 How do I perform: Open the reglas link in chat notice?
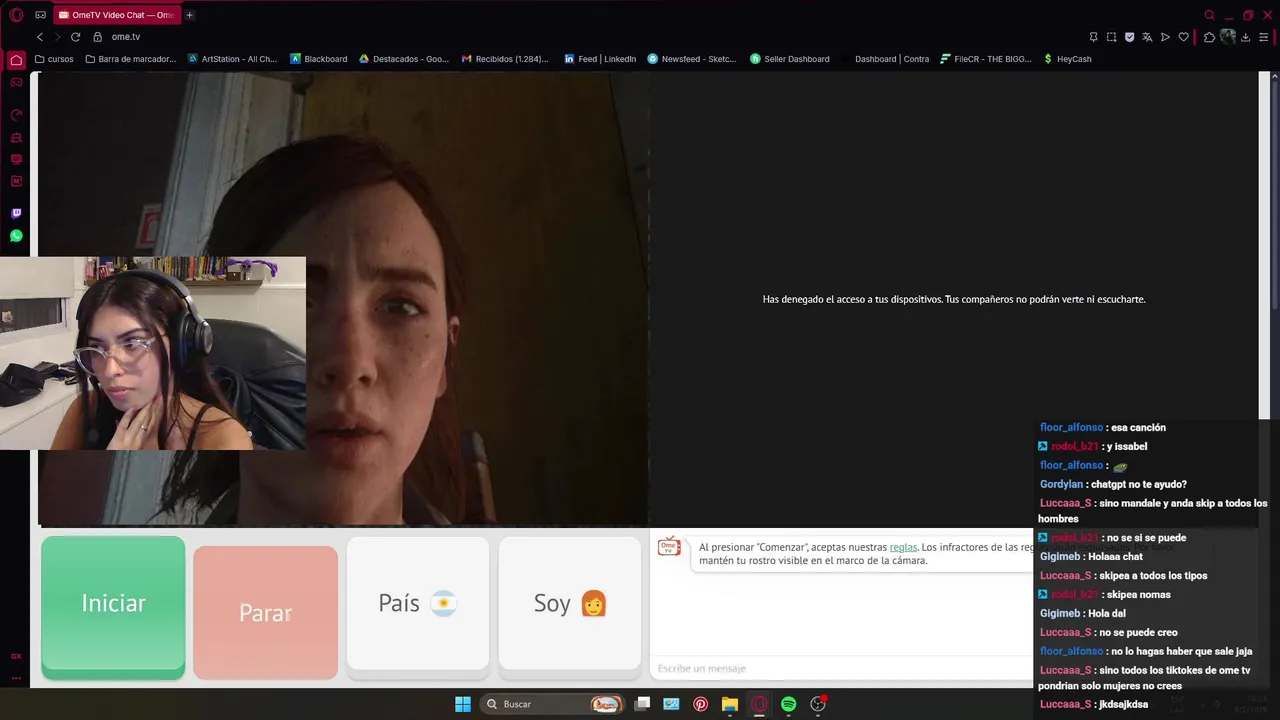click(x=903, y=547)
